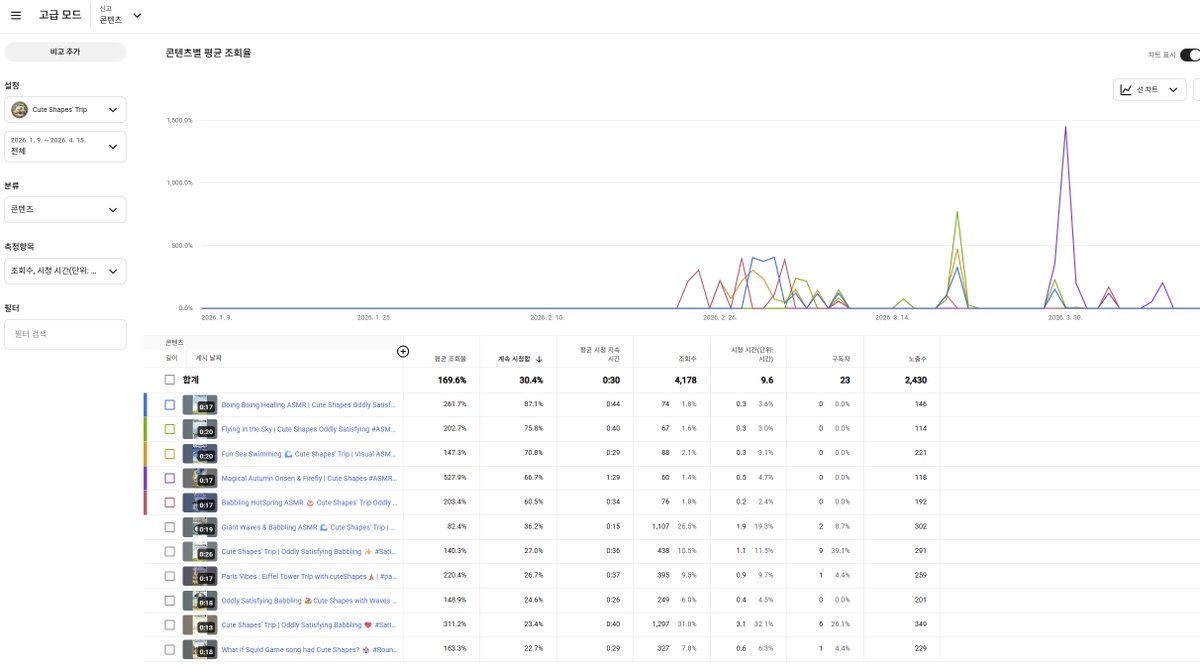Open the Fun Sea Swimming video link
The image size is (1200, 672).
click(x=308, y=454)
